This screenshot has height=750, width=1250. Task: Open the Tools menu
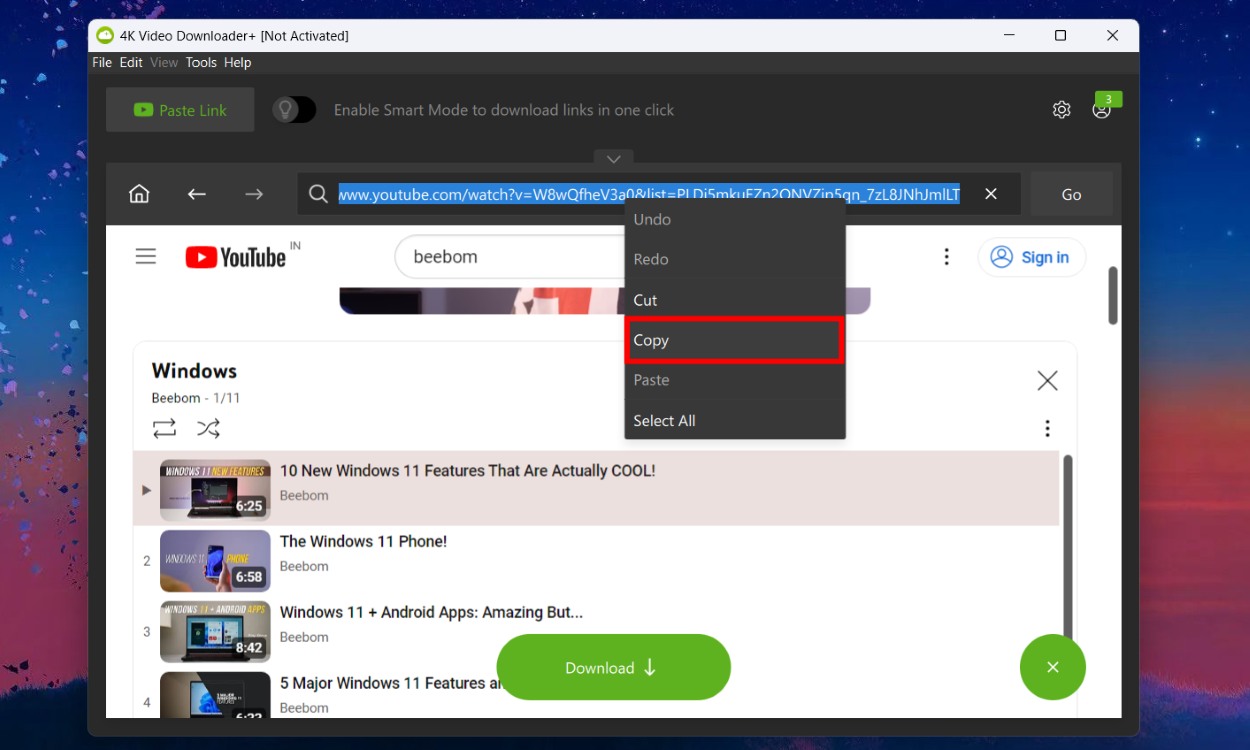(200, 62)
